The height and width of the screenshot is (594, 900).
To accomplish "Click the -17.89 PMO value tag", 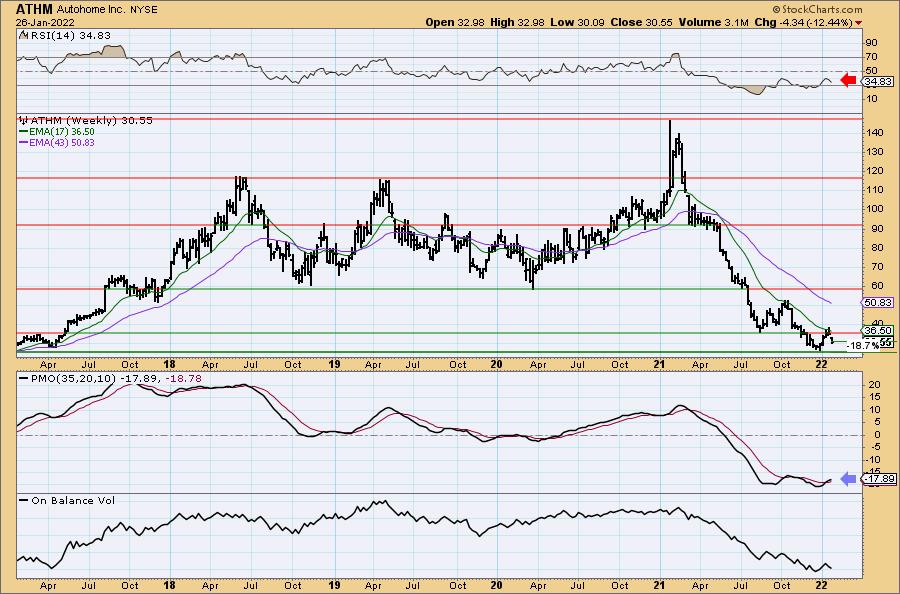I will 879,479.
